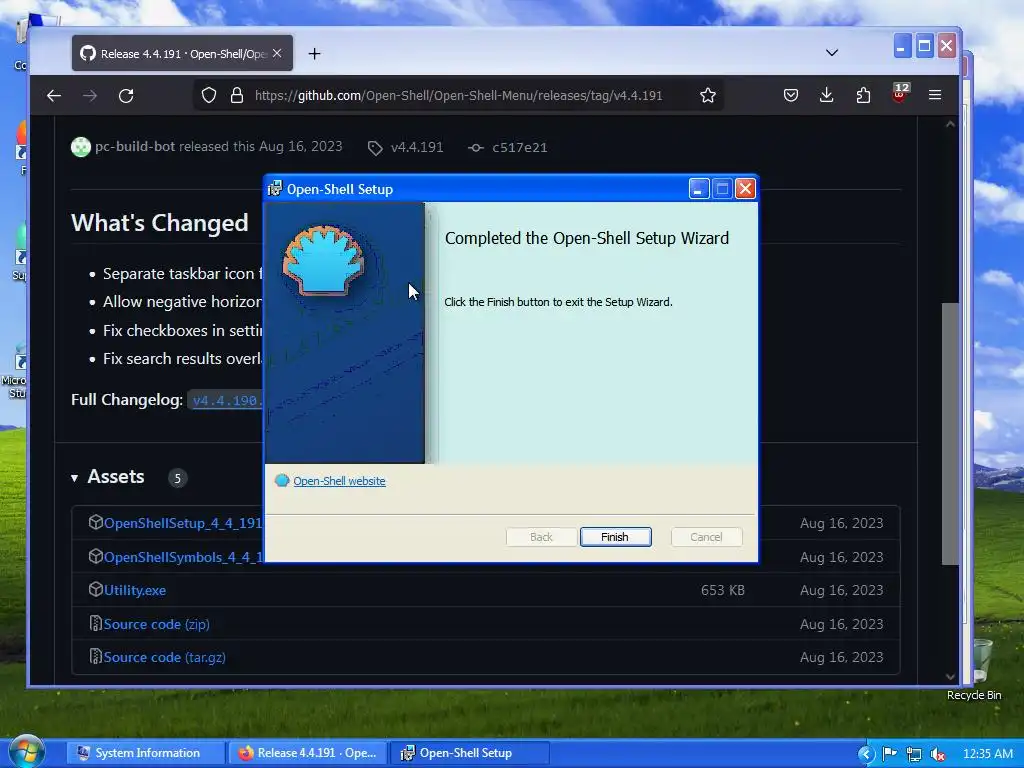The height and width of the screenshot is (768, 1024).
Task: Switch to Open-Shell Setup taskbar button
Action: [x=469, y=753]
